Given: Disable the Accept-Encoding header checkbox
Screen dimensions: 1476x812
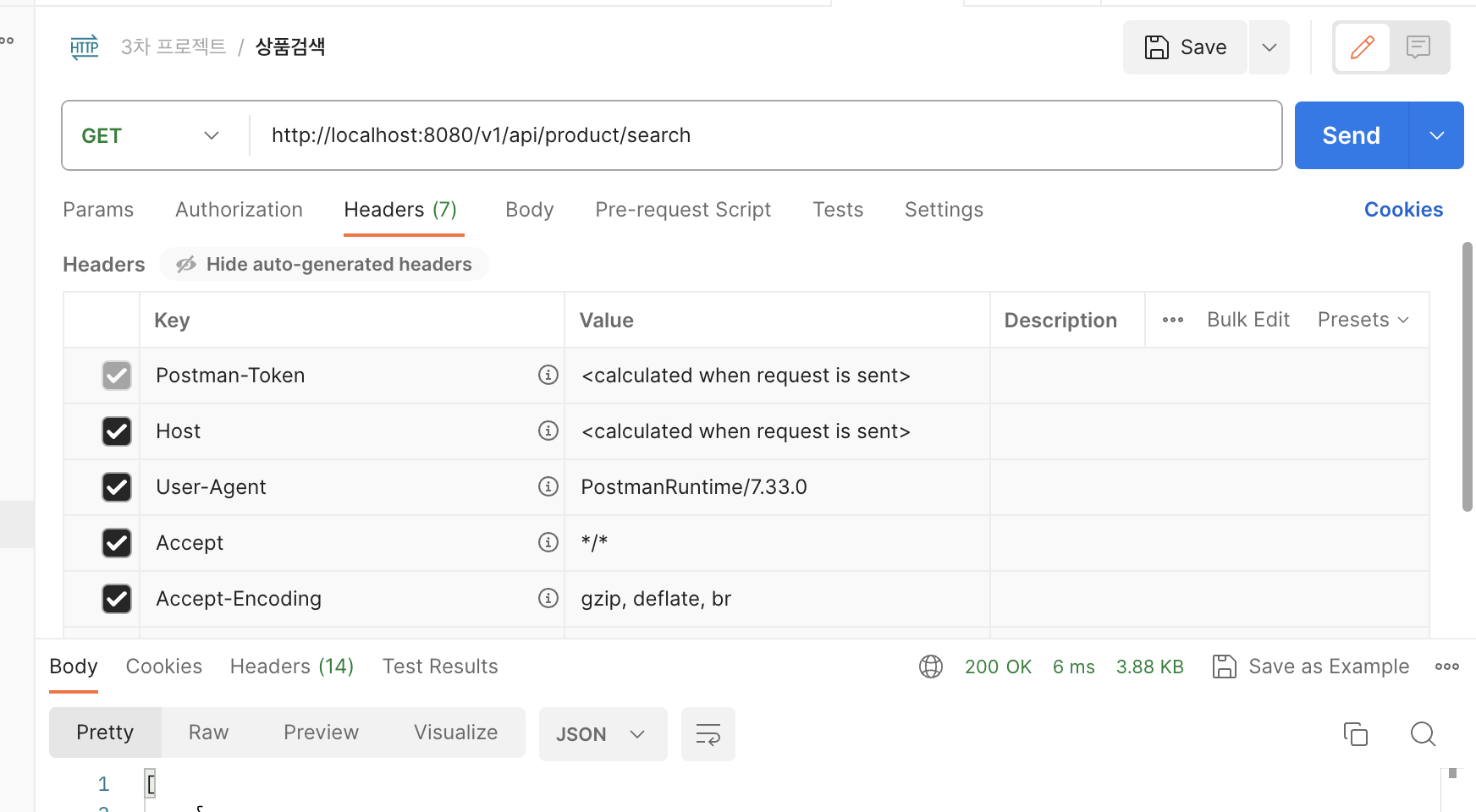Looking at the screenshot, I should coord(117,599).
